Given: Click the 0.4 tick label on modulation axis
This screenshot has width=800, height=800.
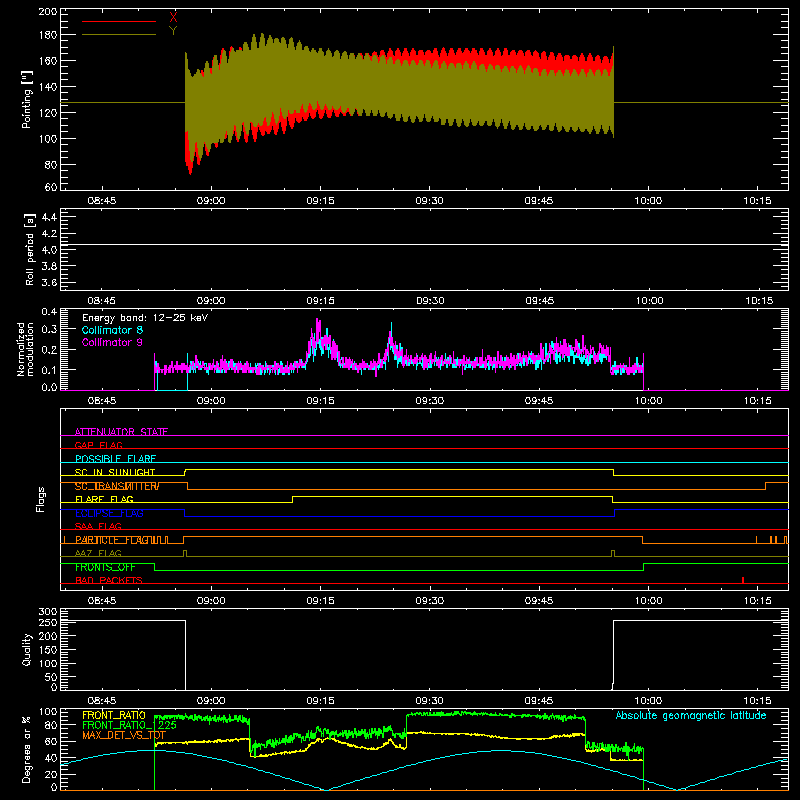Looking at the screenshot, I should tap(49, 312).
